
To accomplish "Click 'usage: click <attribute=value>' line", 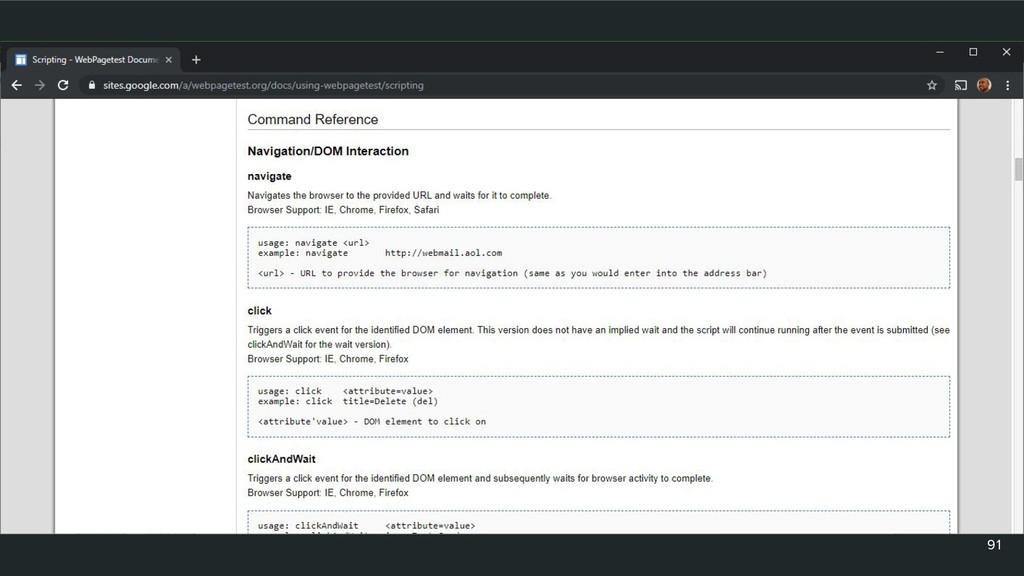I will 345,391.
